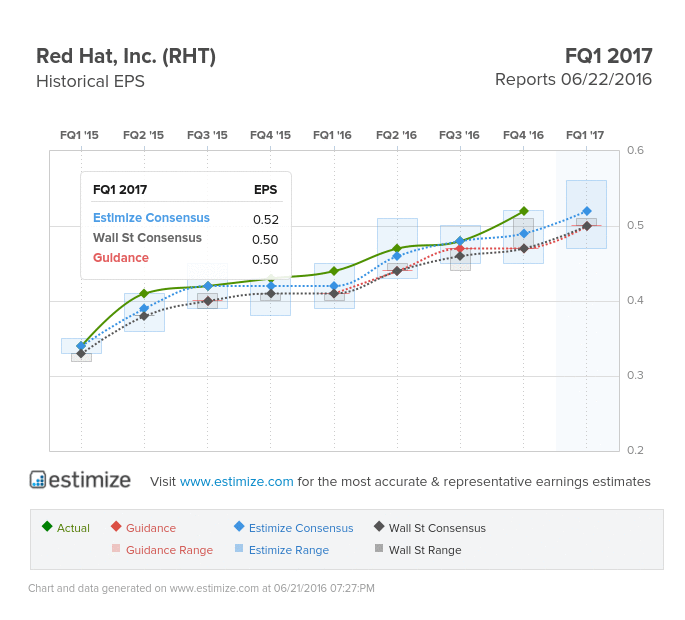Click the Wall St point at FQ1 '17
The height and width of the screenshot is (620, 685).
pos(587,226)
